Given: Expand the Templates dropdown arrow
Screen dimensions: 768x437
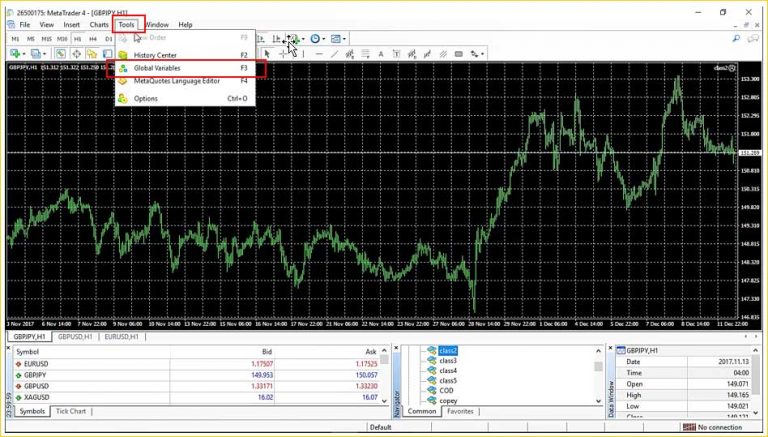Looking at the screenshot, I should pos(344,39).
